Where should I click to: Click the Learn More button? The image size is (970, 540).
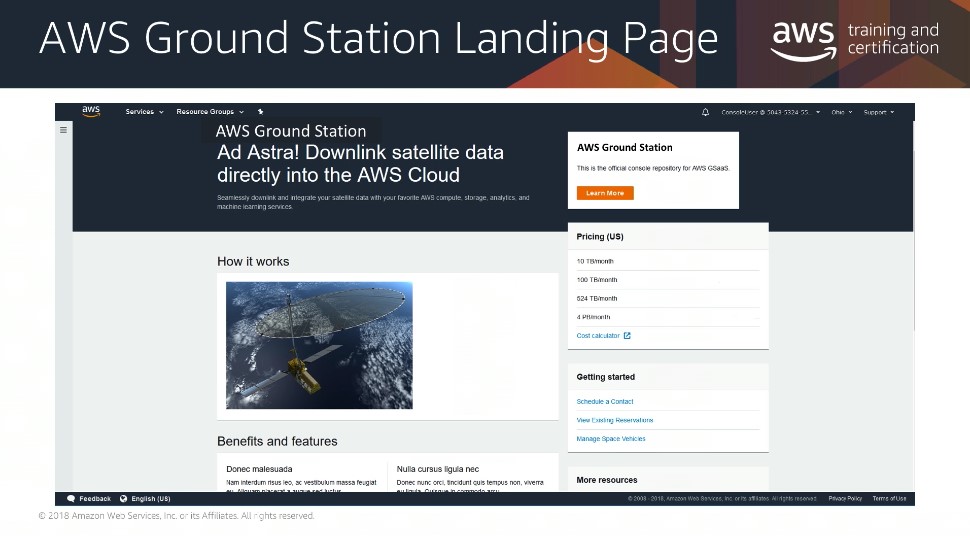(x=605, y=193)
